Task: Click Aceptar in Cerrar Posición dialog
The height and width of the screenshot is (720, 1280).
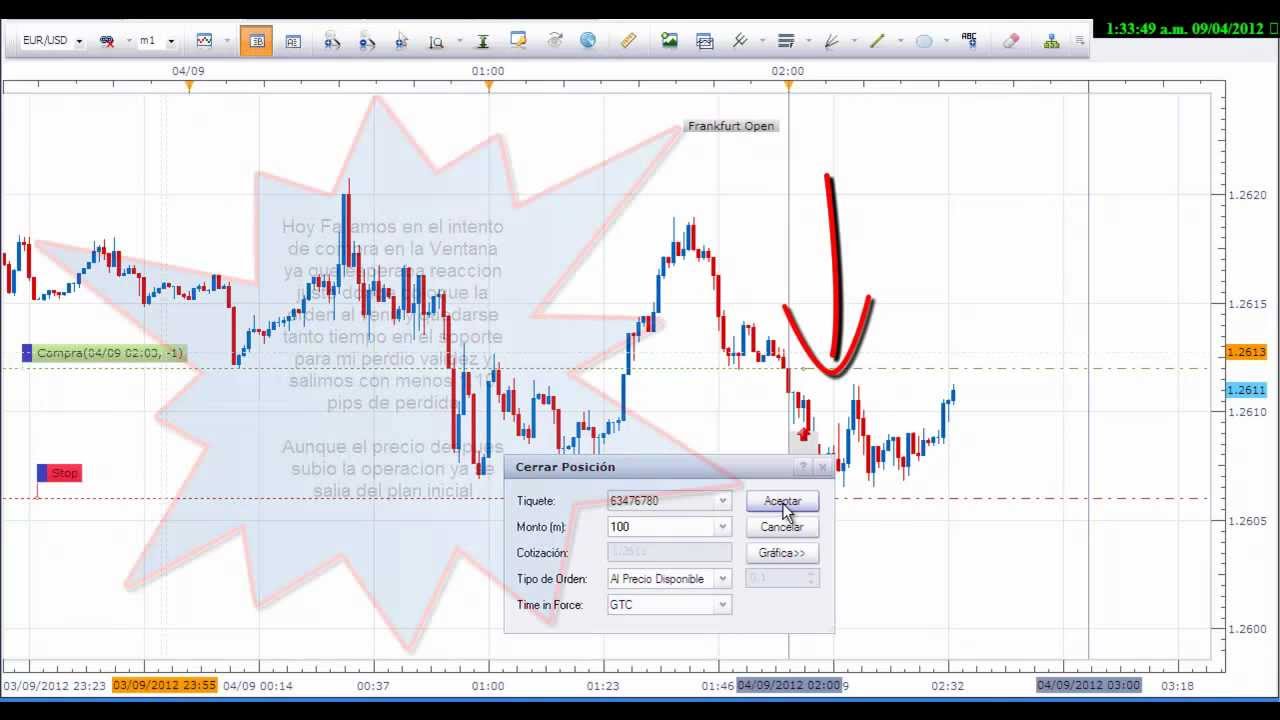Action: click(782, 501)
